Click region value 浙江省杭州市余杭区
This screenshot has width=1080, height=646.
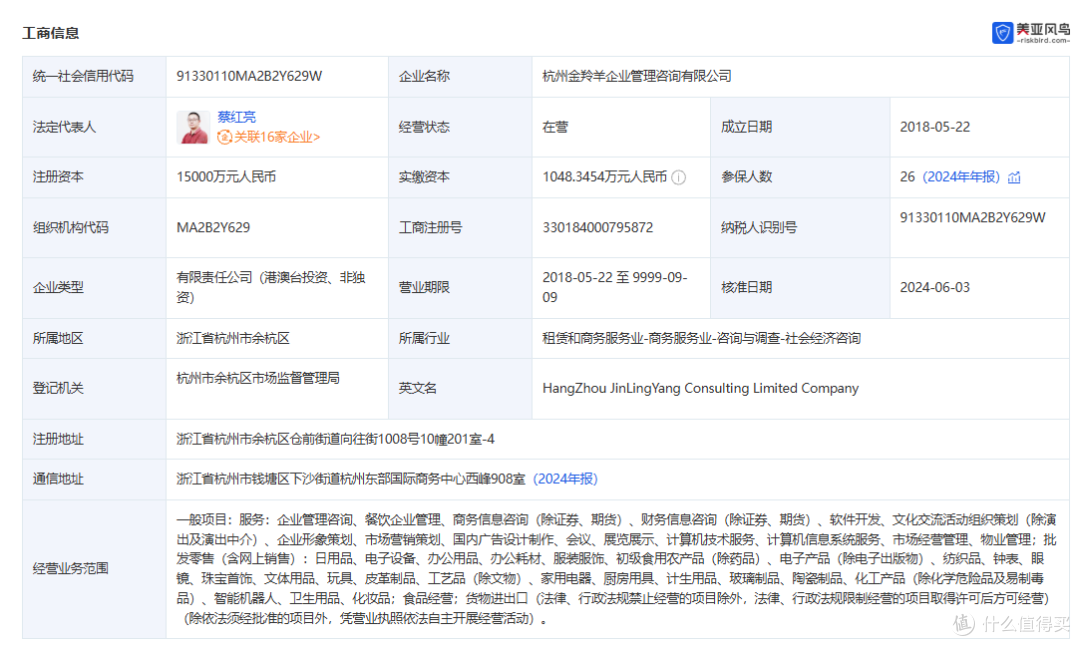[233, 338]
